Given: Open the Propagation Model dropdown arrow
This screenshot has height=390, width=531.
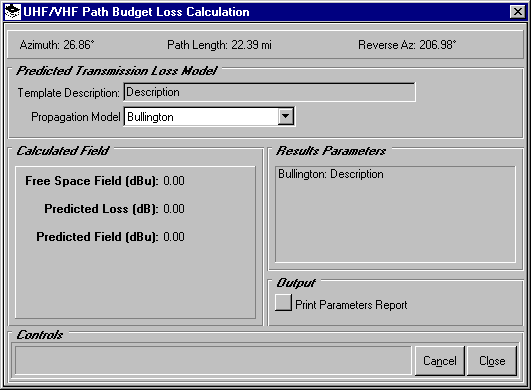Looking at the screenshot, I should pos(286,116).
